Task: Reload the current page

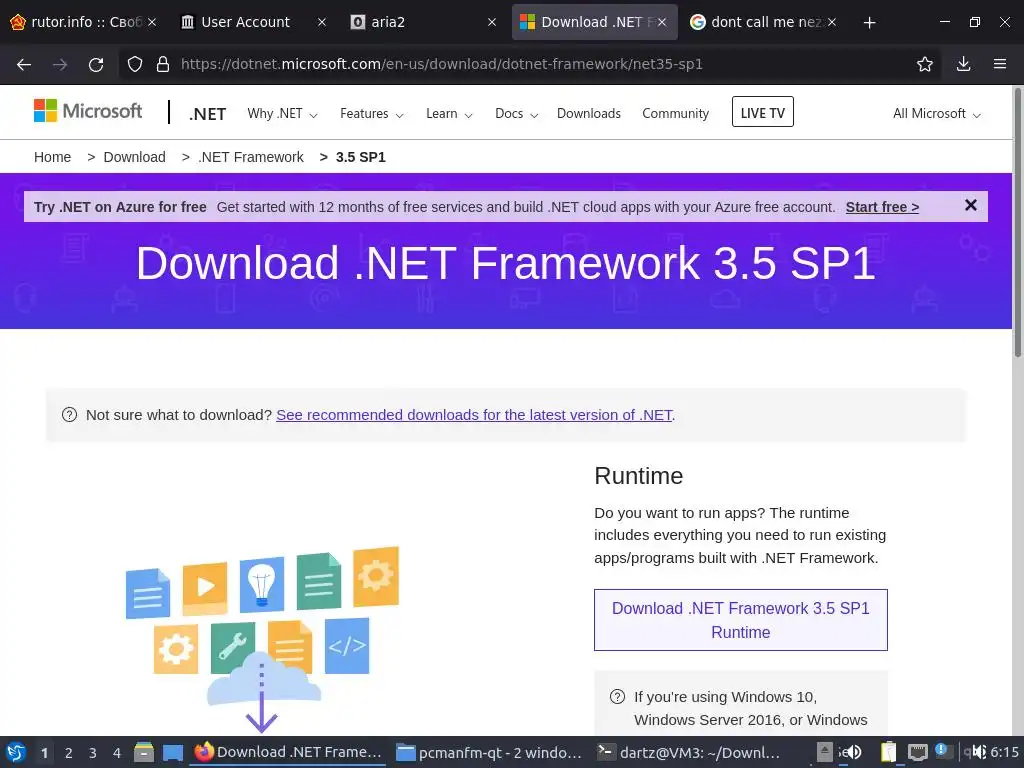Action: pyautogui.click(x=96, y=64)
